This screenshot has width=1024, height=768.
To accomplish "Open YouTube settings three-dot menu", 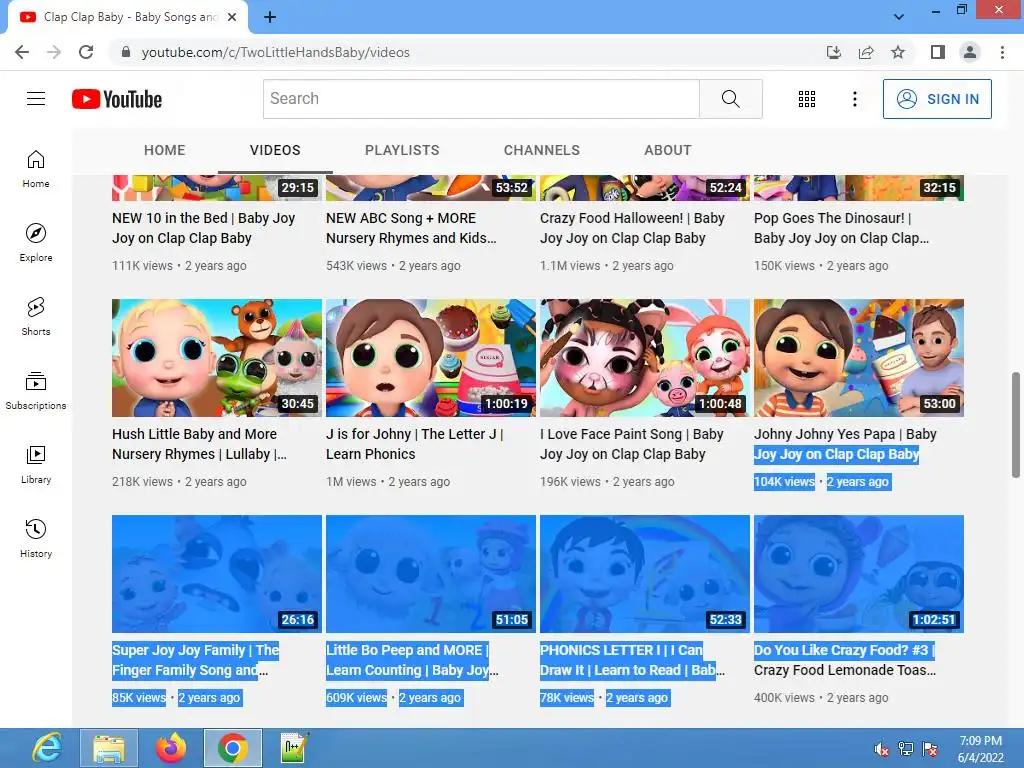I will click(854, 99).
